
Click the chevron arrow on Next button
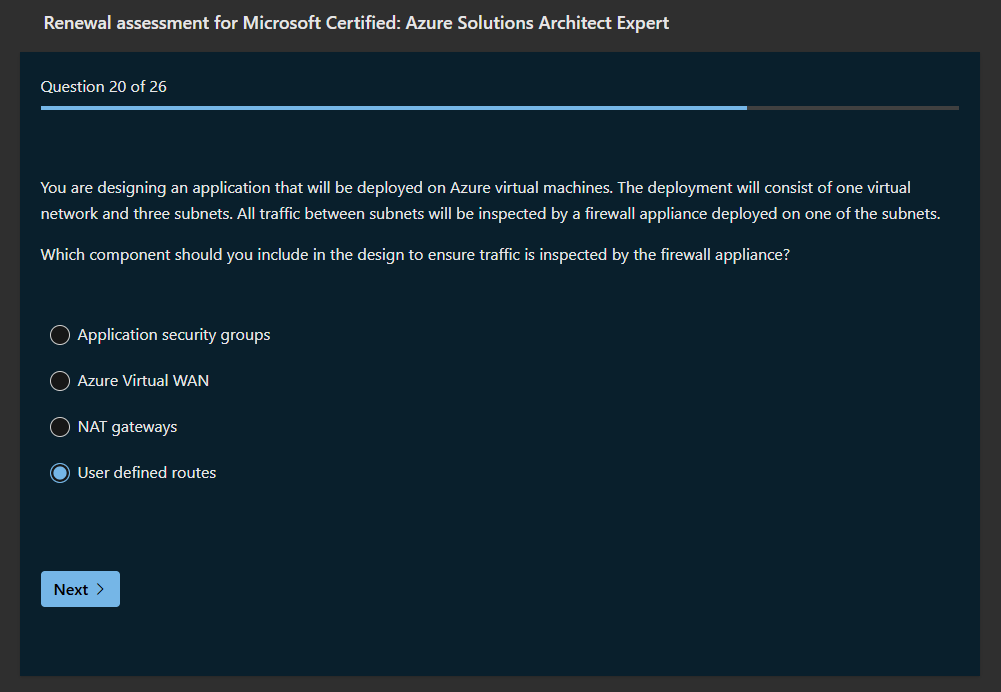(100, 590)
